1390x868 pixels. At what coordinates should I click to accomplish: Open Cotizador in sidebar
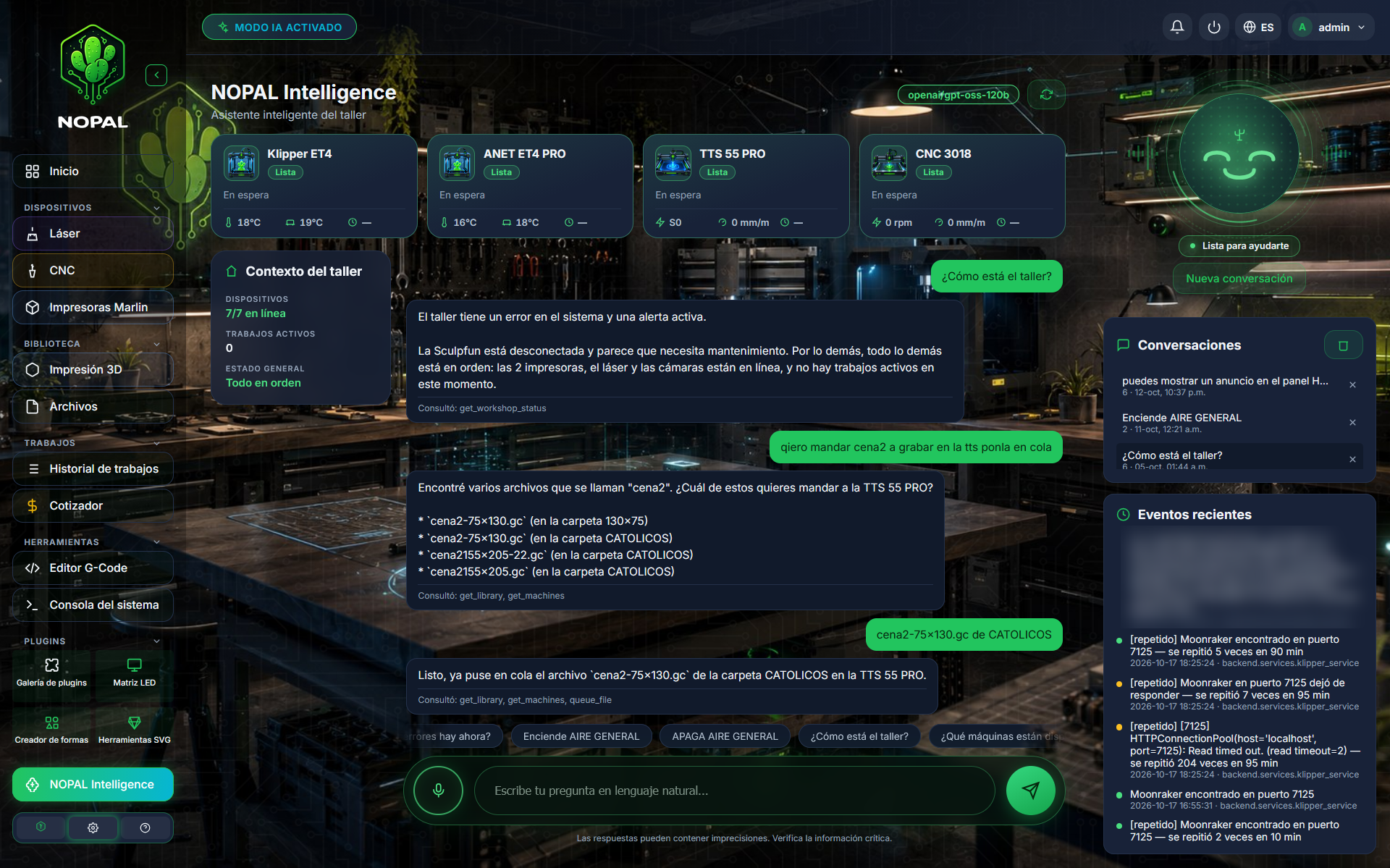click(93, 505)
